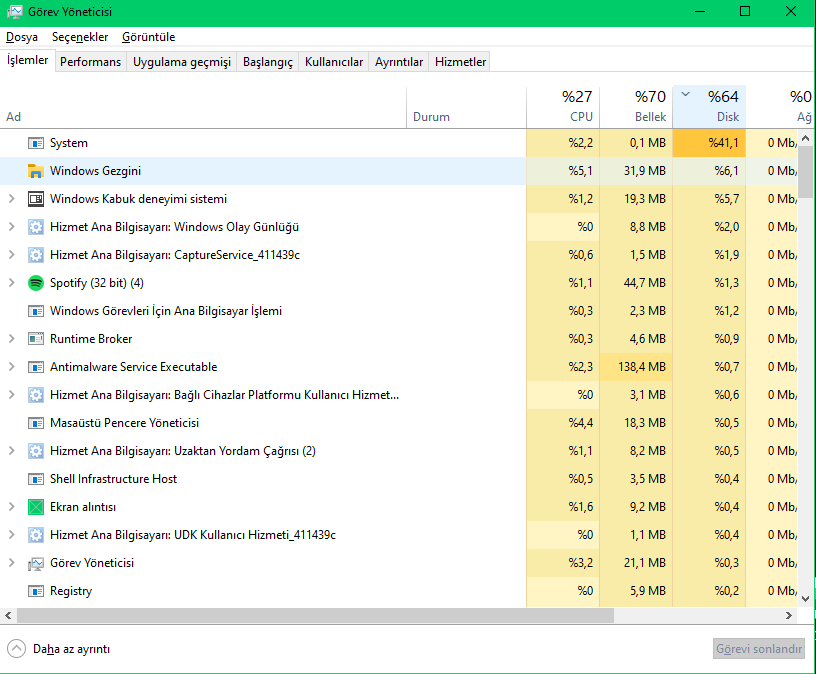Click the vertical scrollbar thumb
Viewport: 816px width, 674px height.
[x=806, y=172]
